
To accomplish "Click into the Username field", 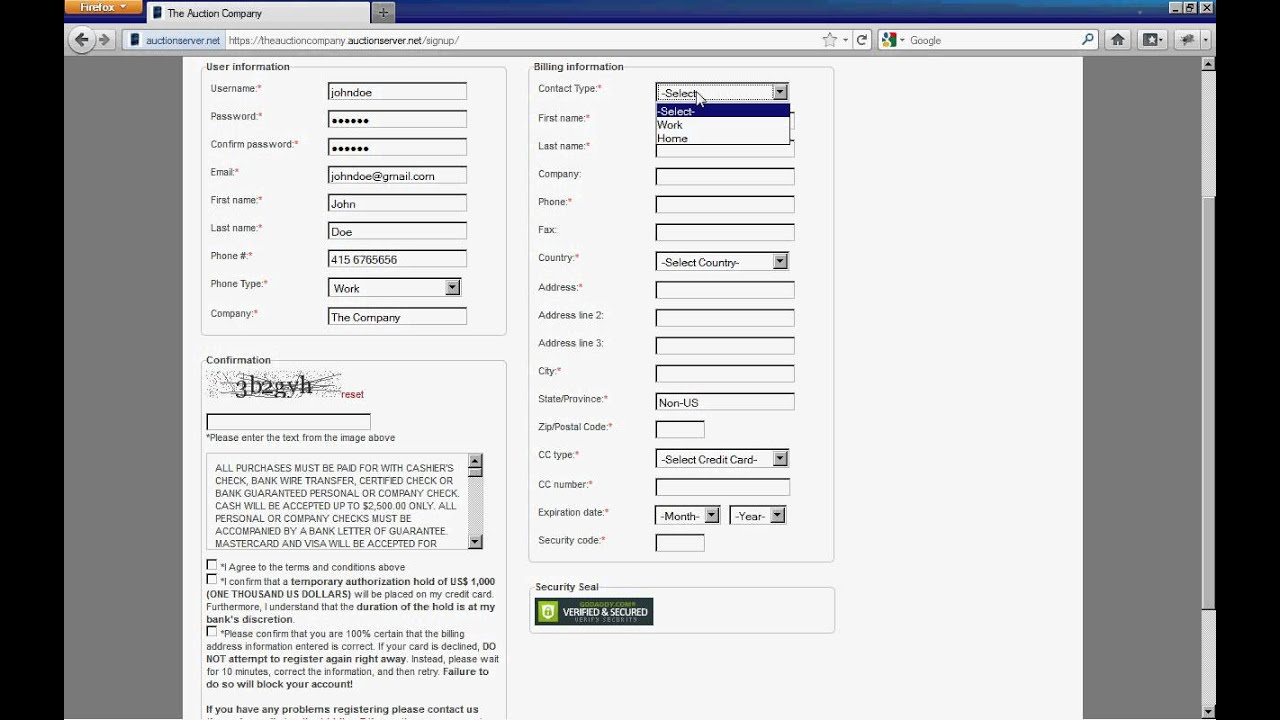I will click(397, 91).
